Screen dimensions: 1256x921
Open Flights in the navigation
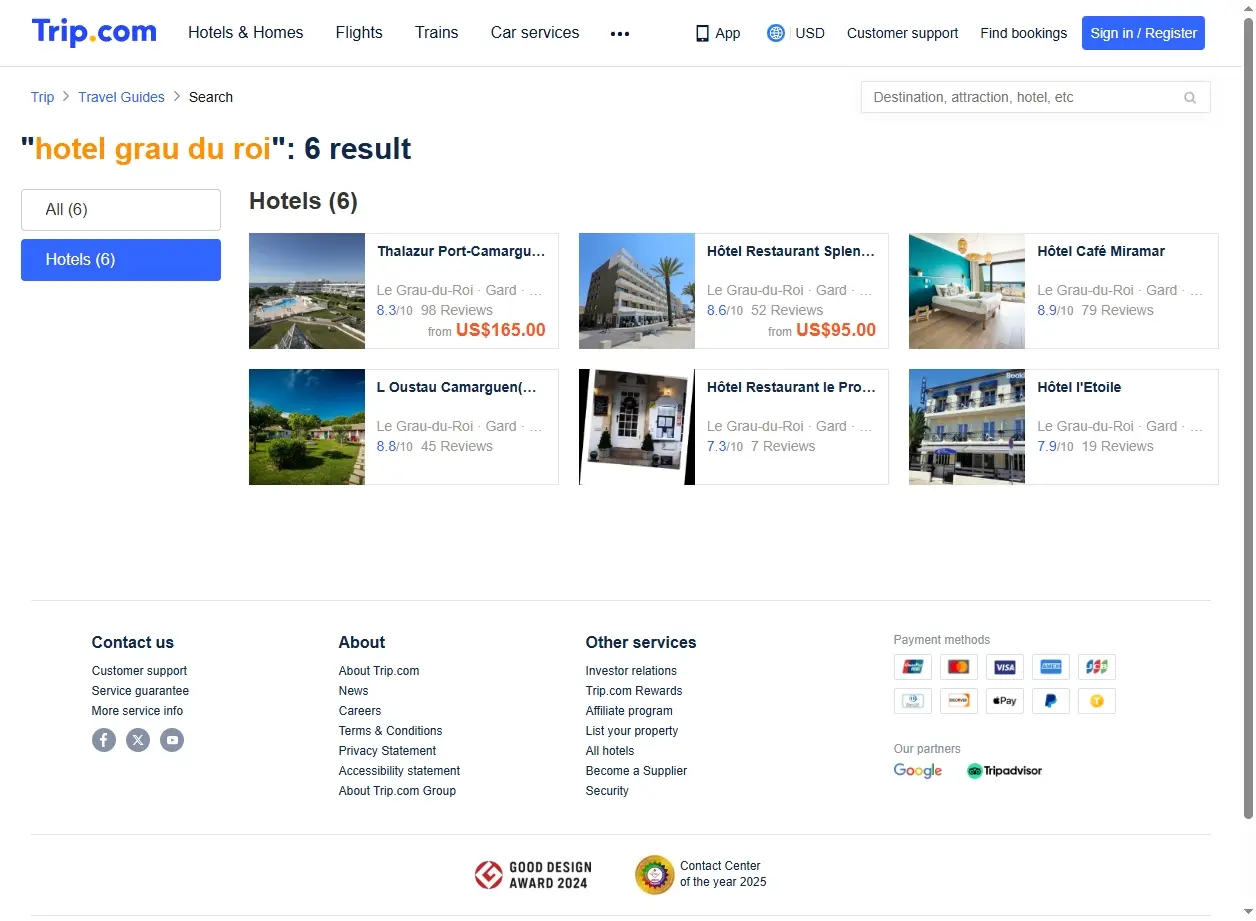click(359, 33)
